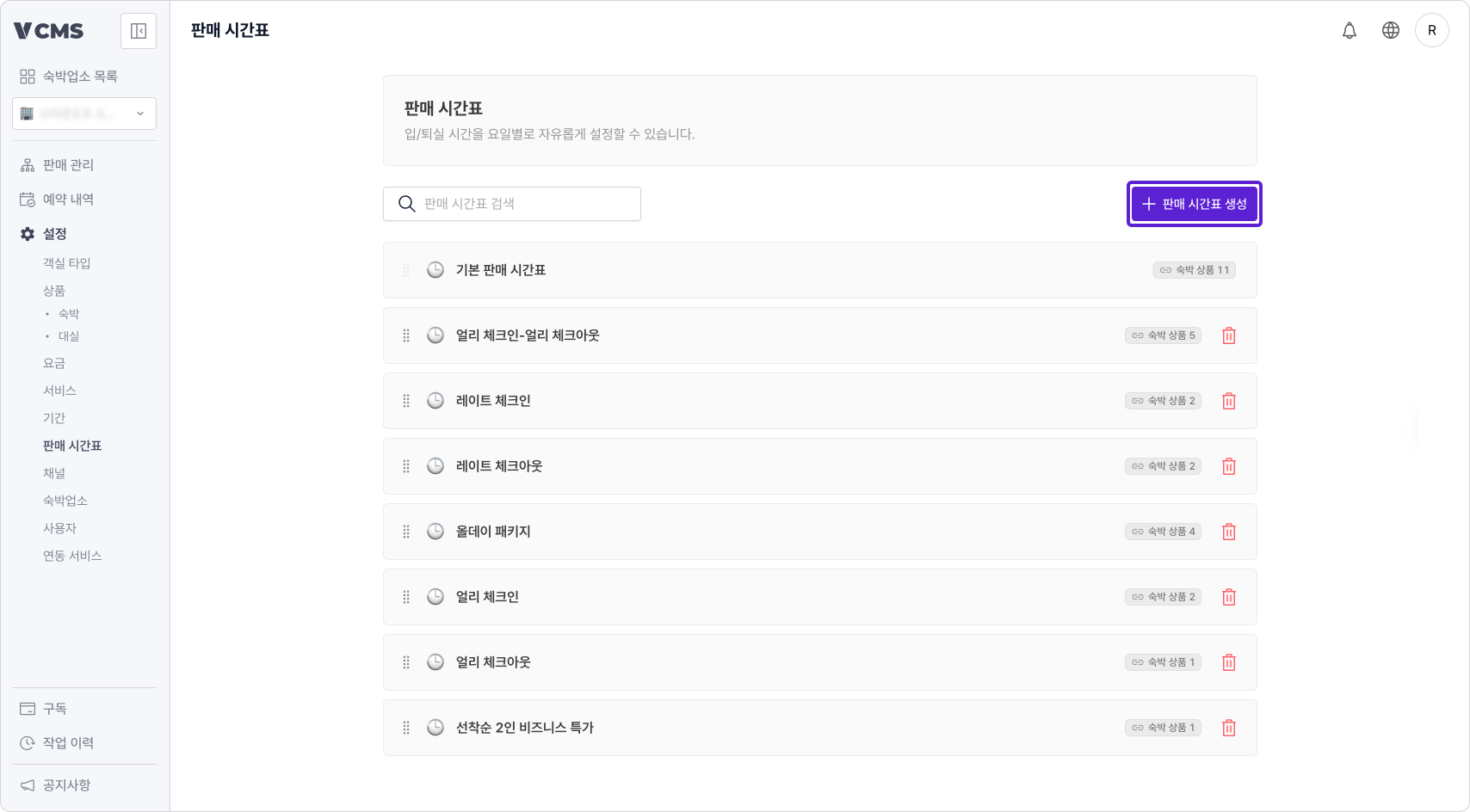Click the 숙박업소 목록 grid icon
This screenshot has height=812, width=1470.
(26, 76)
